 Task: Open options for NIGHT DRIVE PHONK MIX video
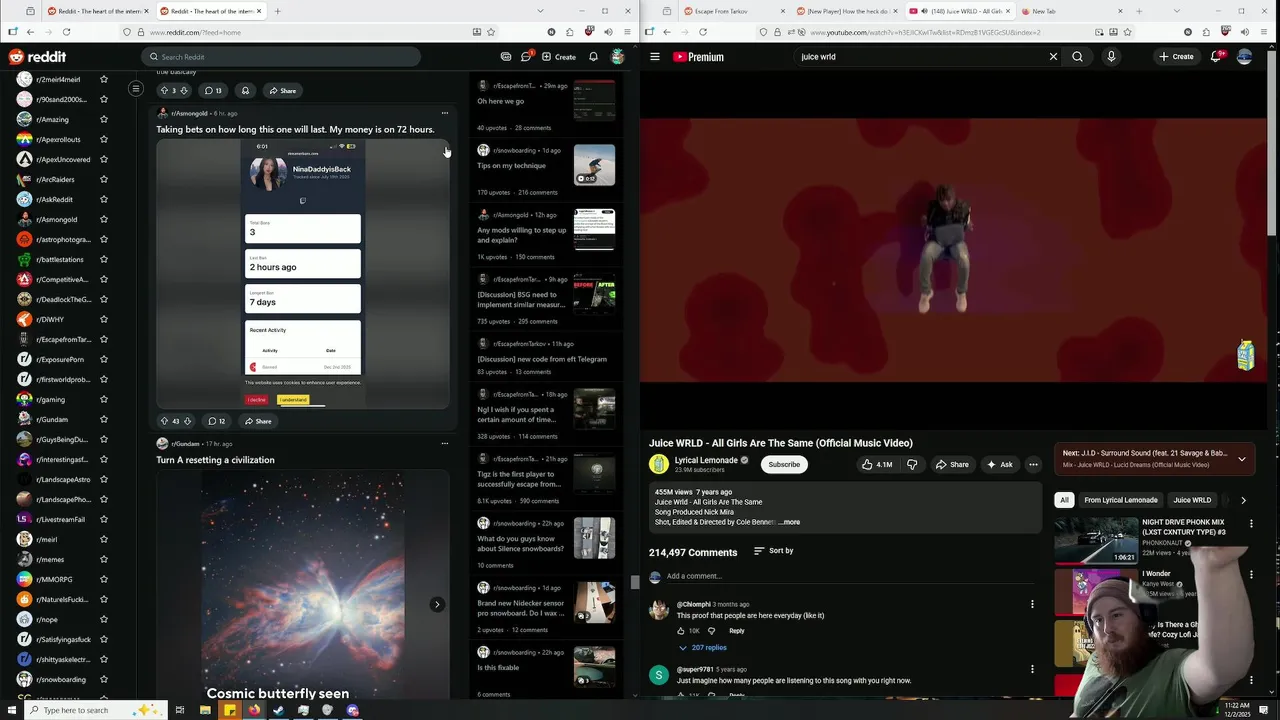click(x=1251, y=523)
